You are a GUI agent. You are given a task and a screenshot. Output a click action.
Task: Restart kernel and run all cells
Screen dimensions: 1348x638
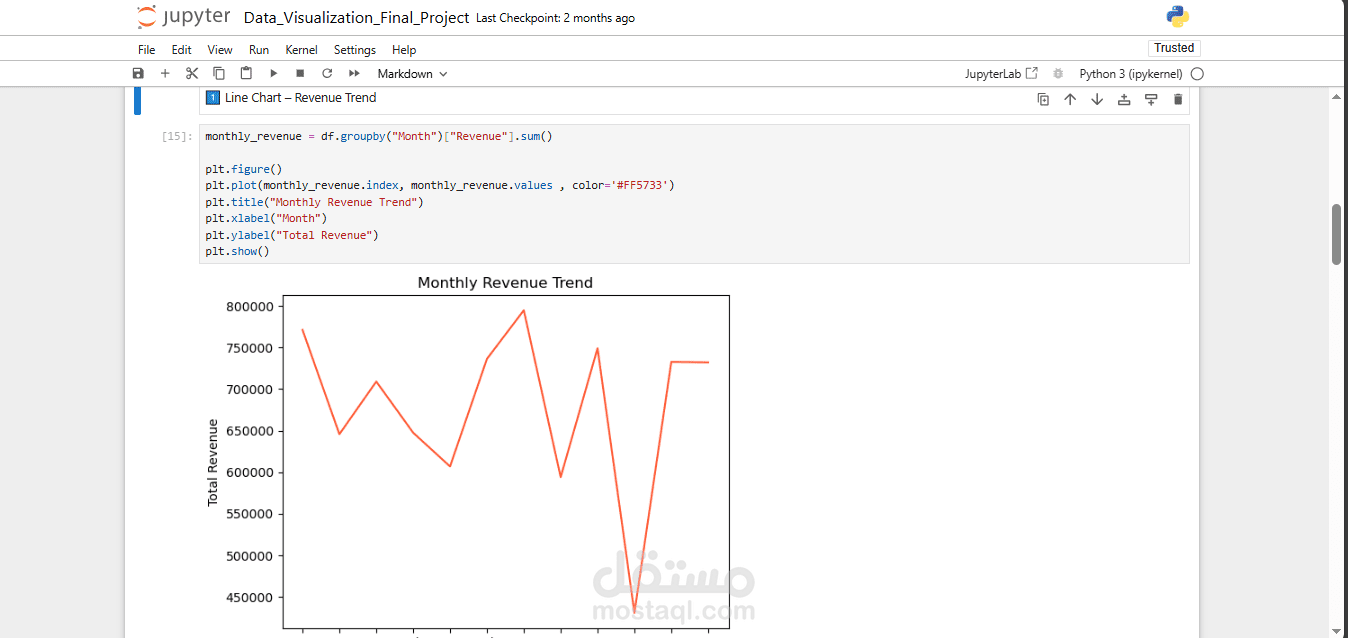point(353,73)
